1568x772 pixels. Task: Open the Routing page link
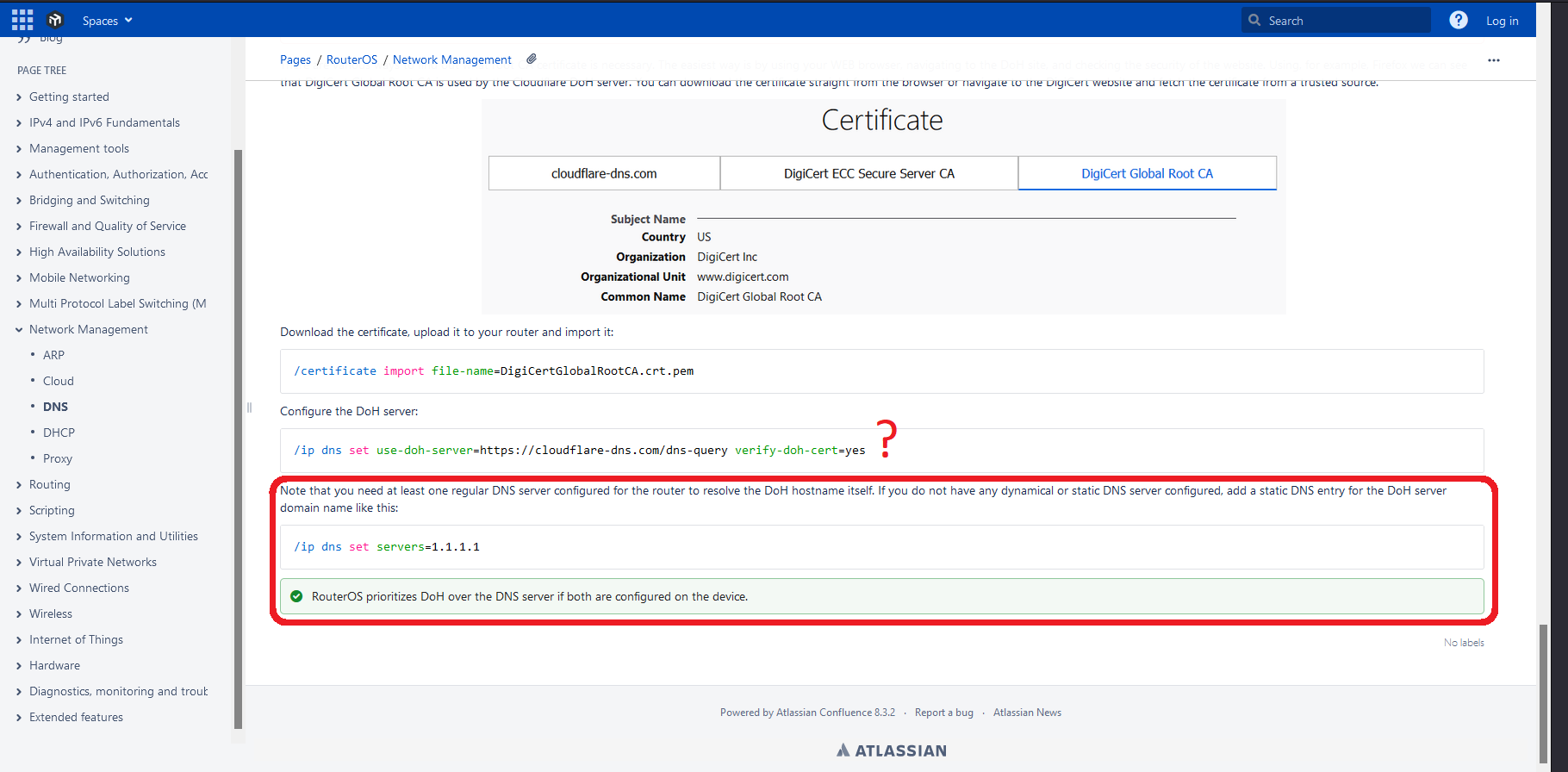50,484
